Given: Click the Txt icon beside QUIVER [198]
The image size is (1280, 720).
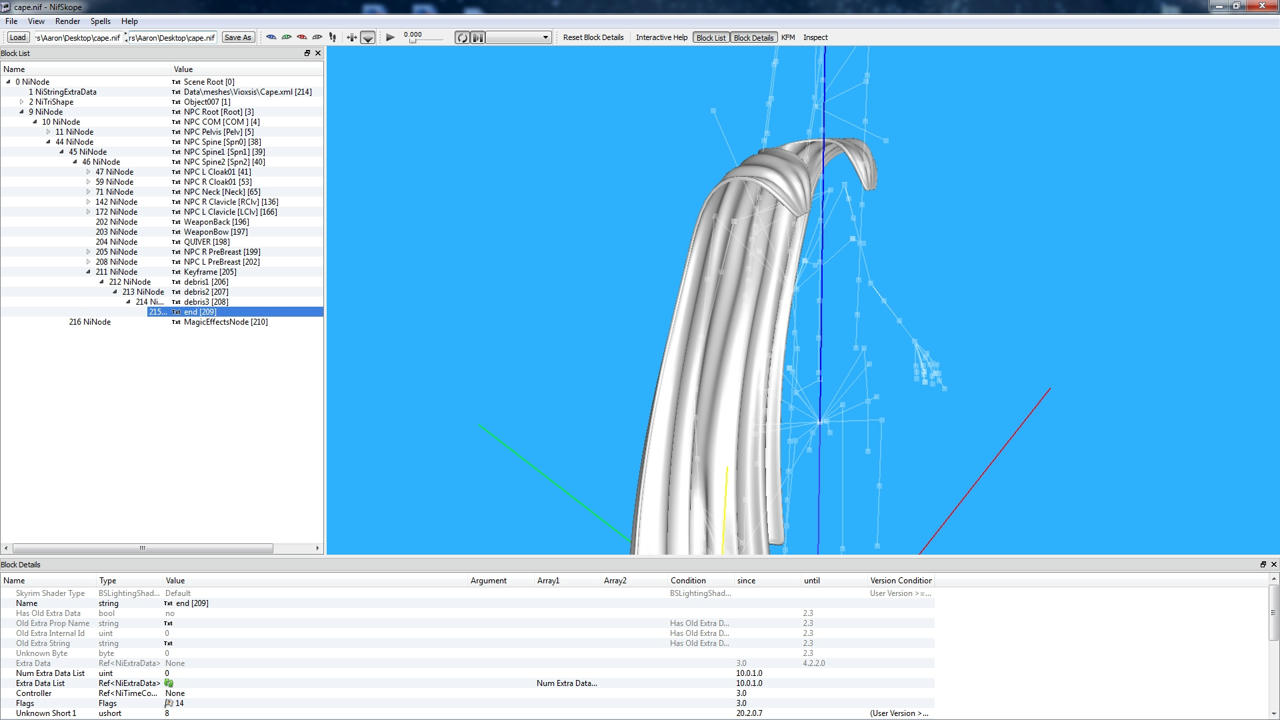Looking at the screenshot, I should 176,242.
